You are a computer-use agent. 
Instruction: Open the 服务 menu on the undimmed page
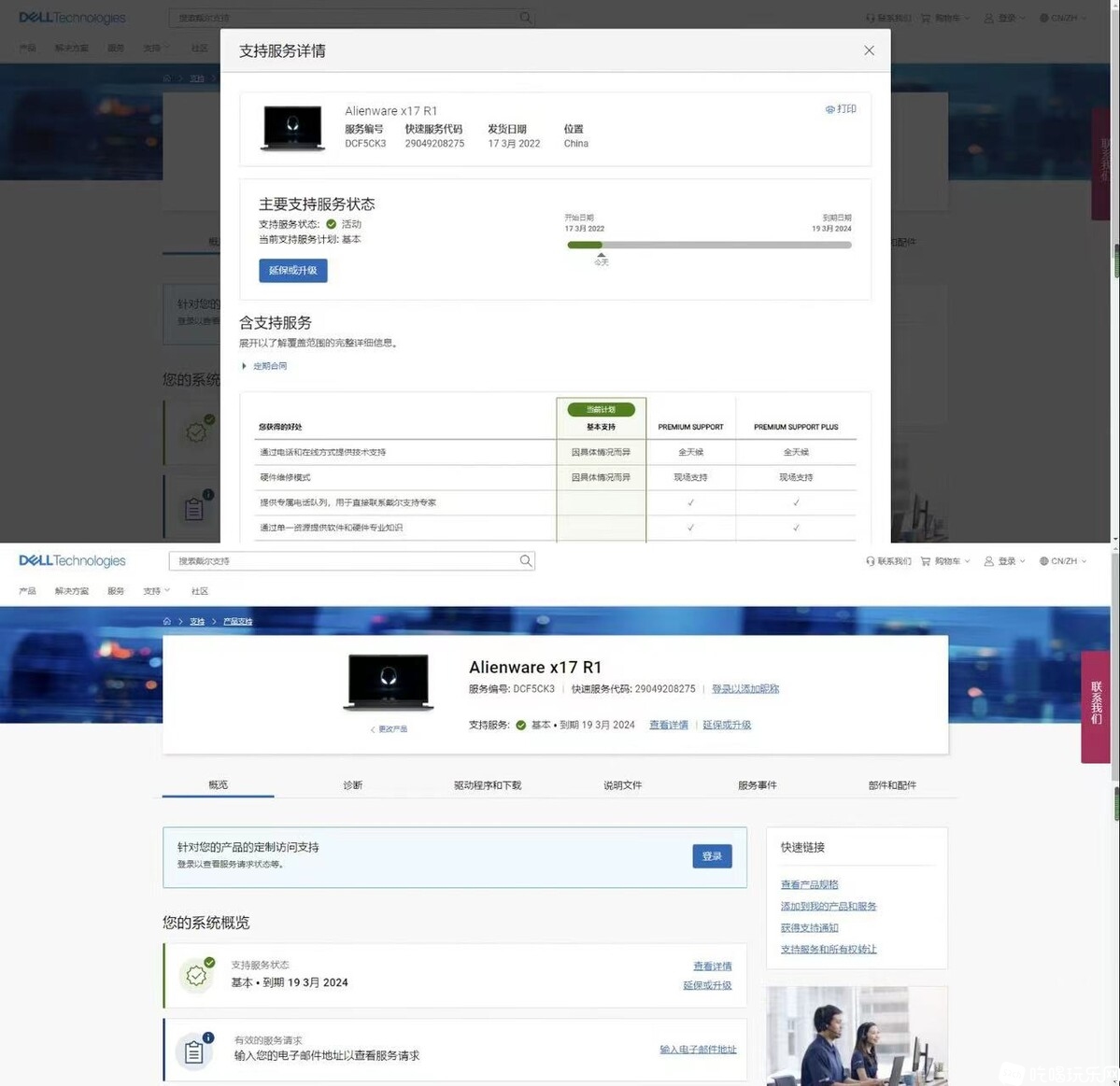(x=116, y=591)
